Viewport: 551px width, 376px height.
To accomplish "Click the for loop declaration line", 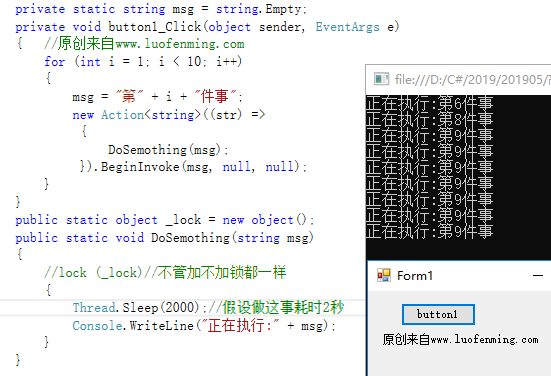I will (x=143, y=61).
